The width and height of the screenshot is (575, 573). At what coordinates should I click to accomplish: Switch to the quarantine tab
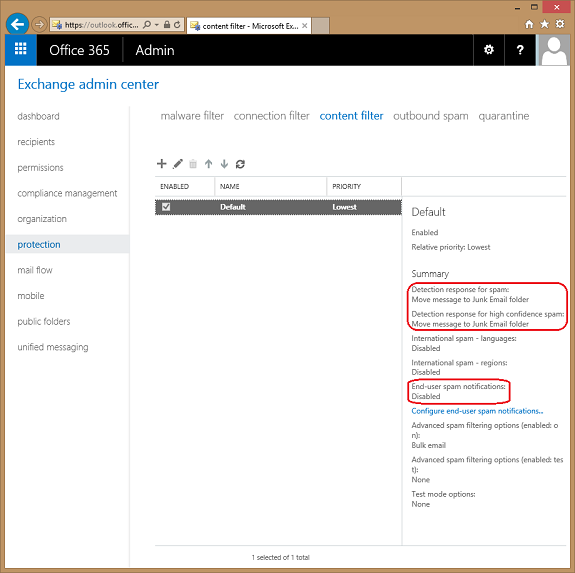(x=503, y=116)
